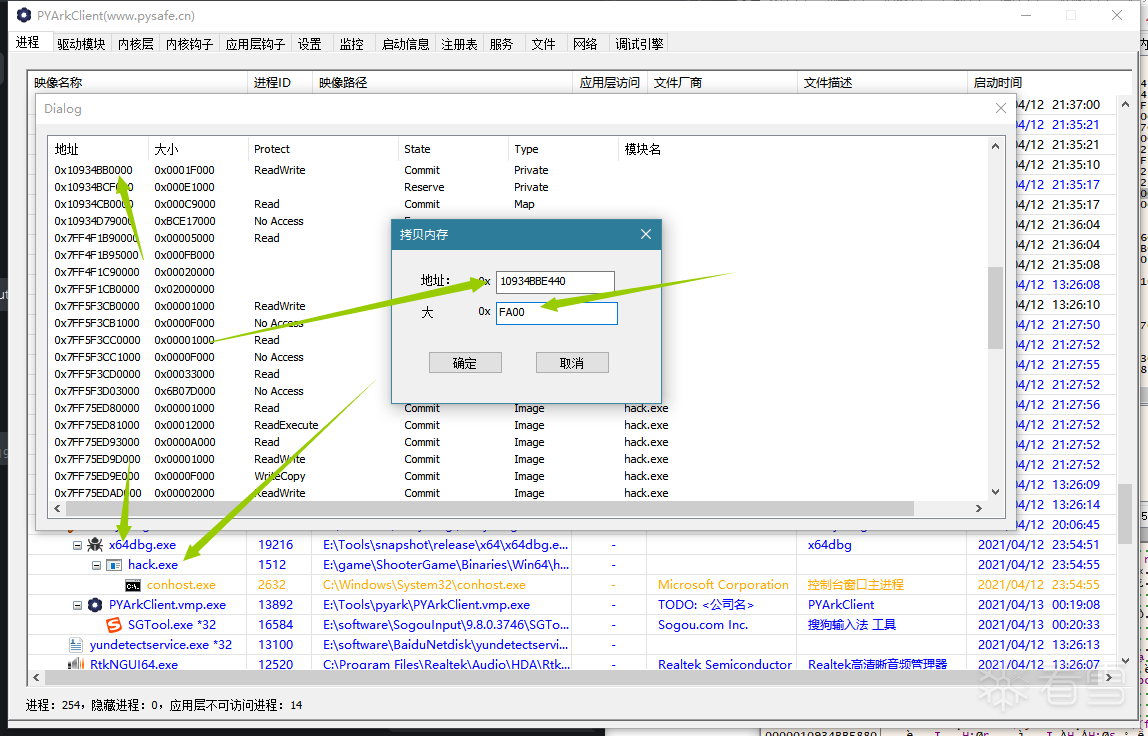Open the 内核层 tab
Image resolution: width=1148 pixels, height=736 pixels.
coord(136,44)
